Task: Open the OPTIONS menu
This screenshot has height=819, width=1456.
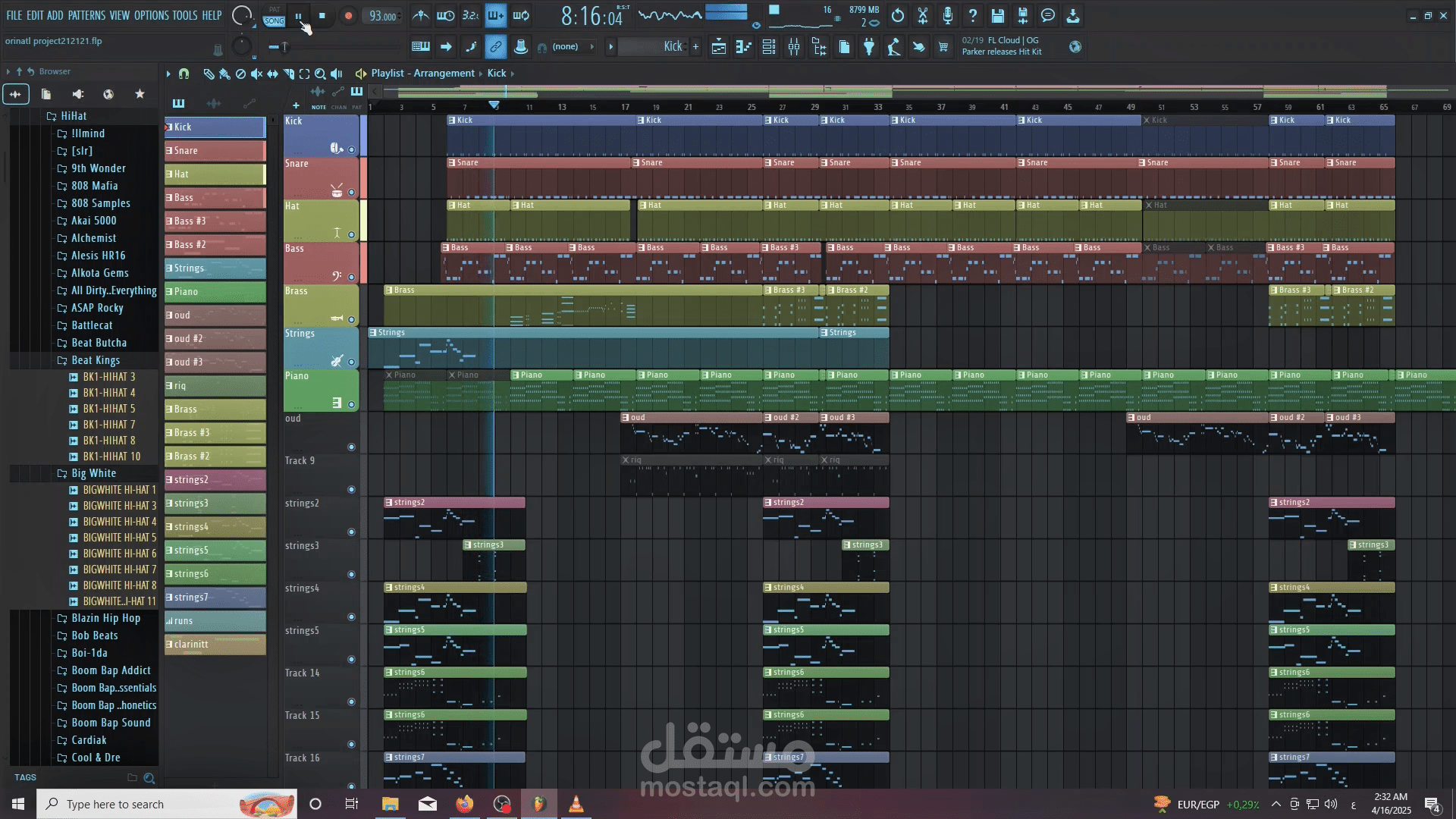Action: (152, 15)
